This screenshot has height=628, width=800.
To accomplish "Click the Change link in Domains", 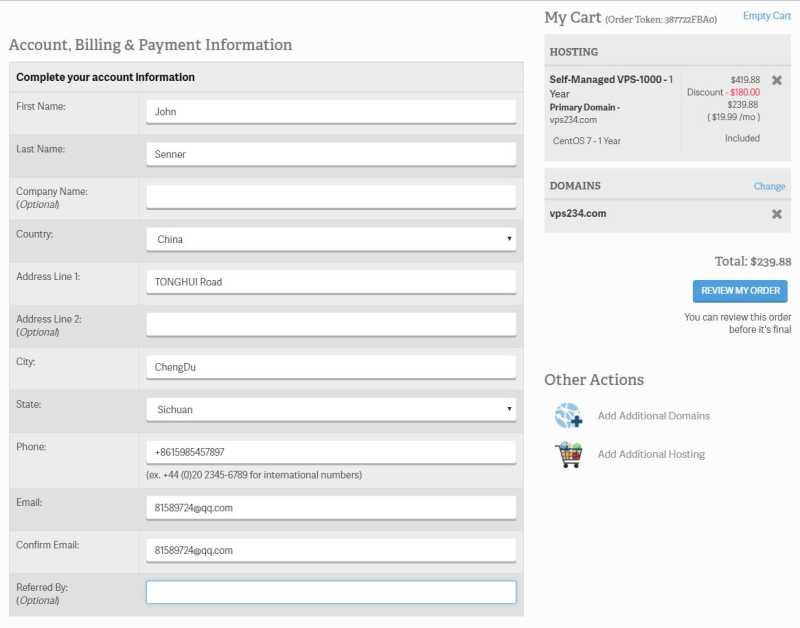I will point(769,186).
